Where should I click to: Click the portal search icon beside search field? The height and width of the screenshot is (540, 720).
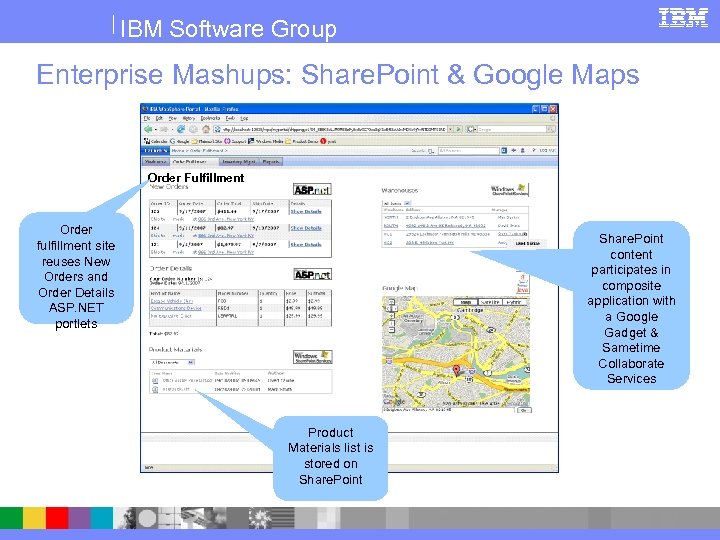(x=504, y=151)
